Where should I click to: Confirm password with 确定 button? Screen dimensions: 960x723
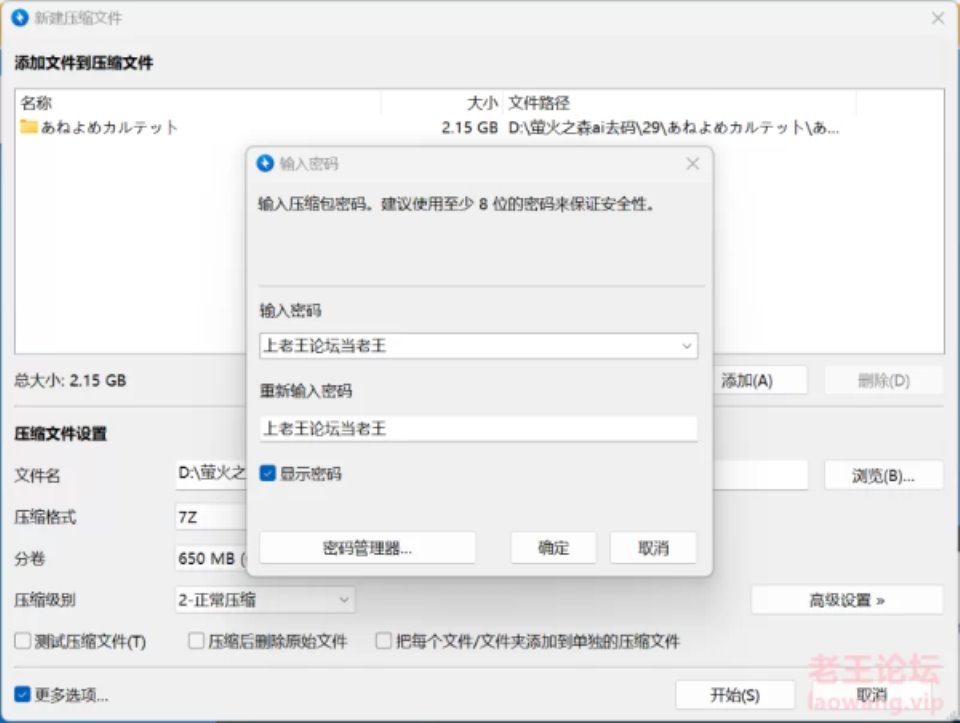553,548
